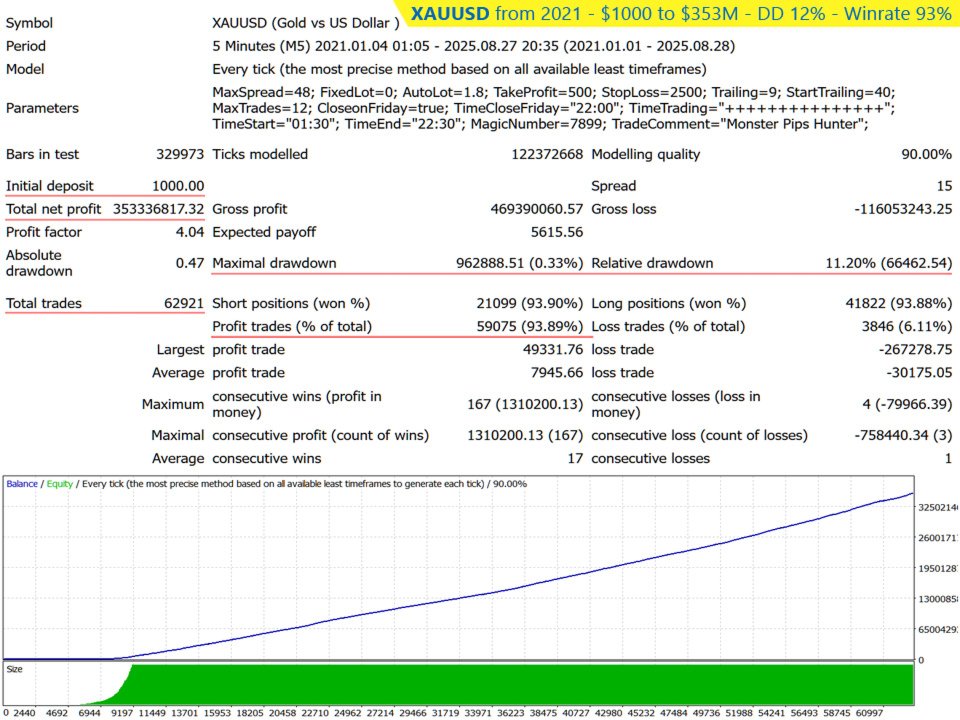Click the gross loss value '-116053243.25'

[903, 209]
